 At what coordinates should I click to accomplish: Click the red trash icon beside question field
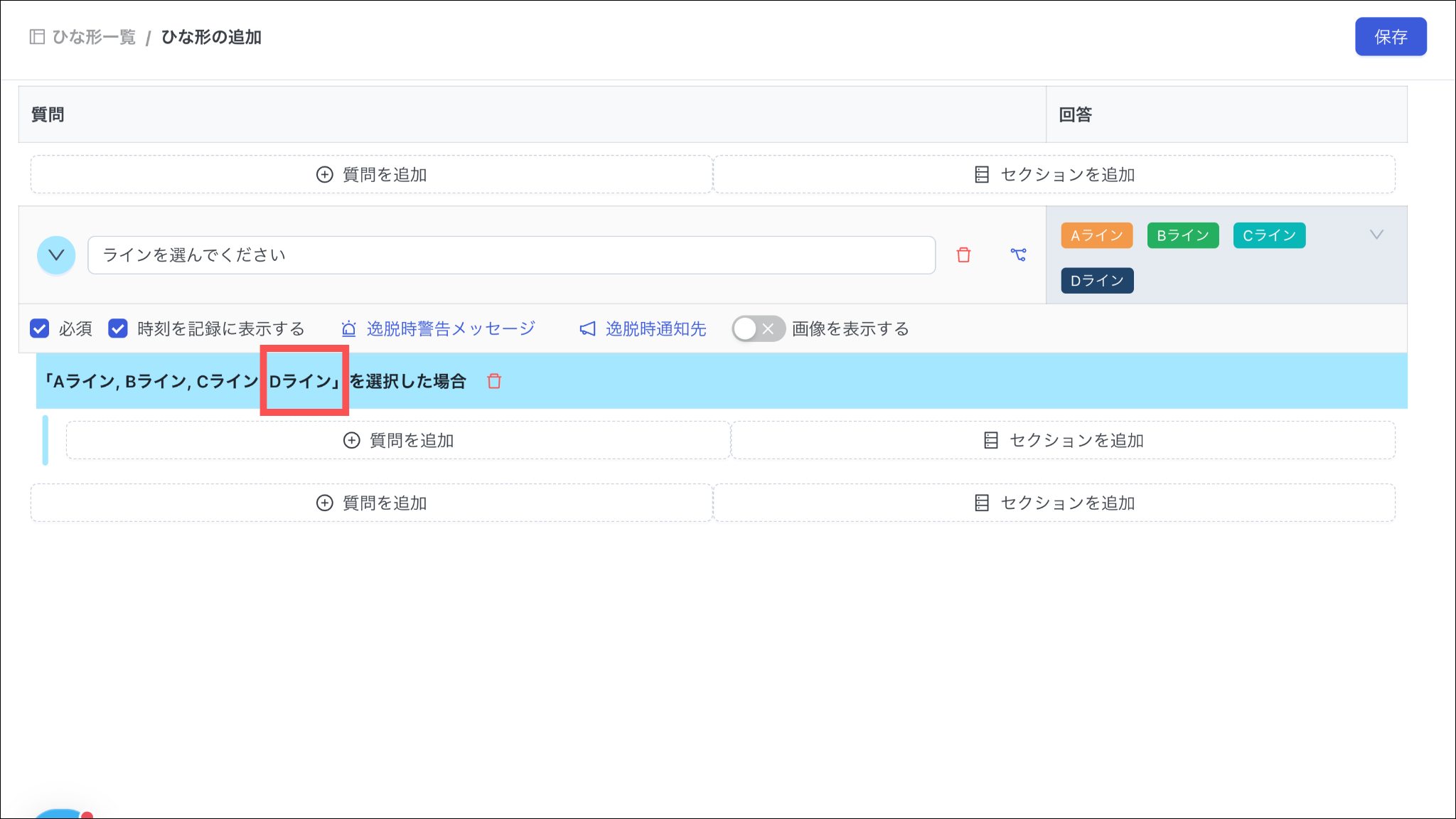click(x=963, y=255)
